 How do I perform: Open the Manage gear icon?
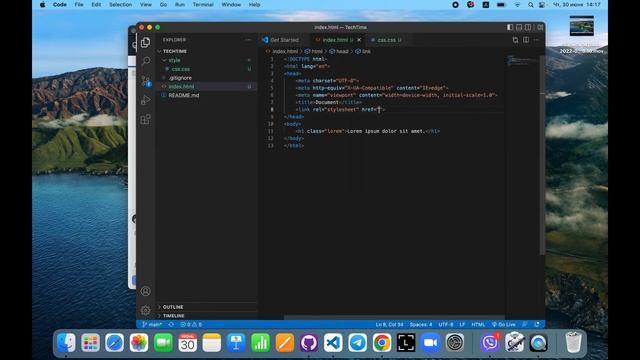(146, 310)
